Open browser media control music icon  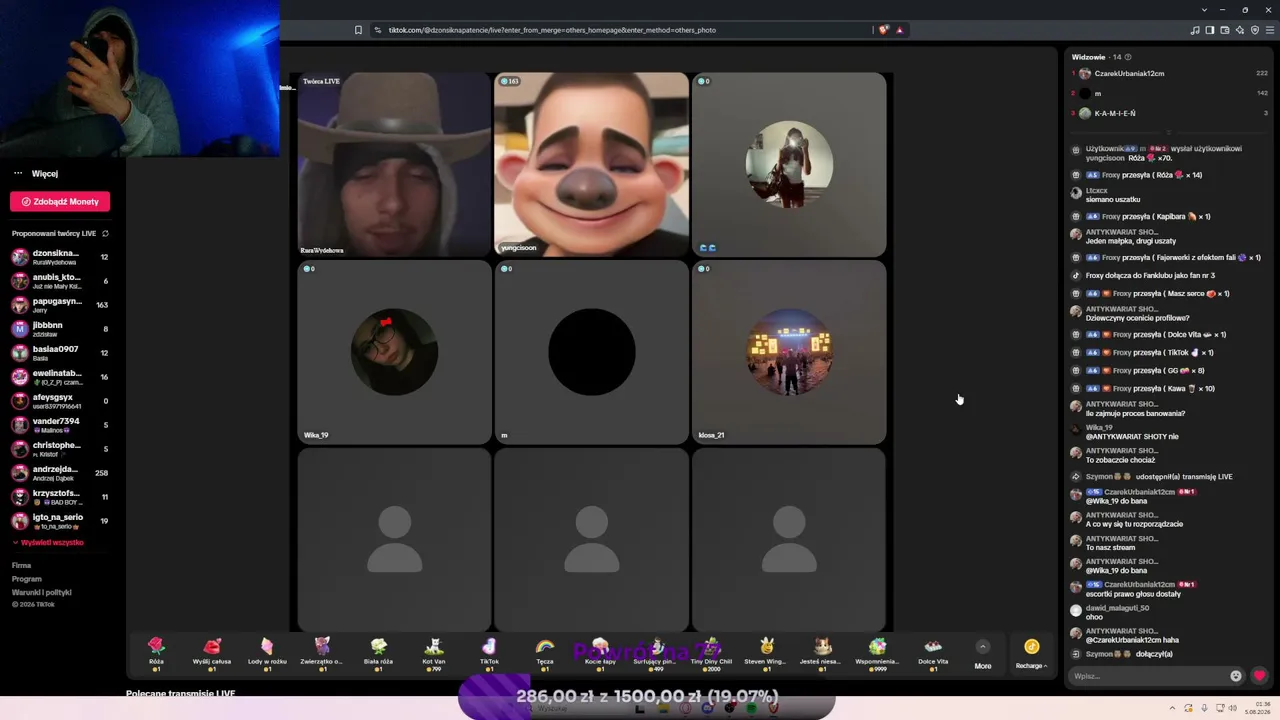click(1195, 30)
